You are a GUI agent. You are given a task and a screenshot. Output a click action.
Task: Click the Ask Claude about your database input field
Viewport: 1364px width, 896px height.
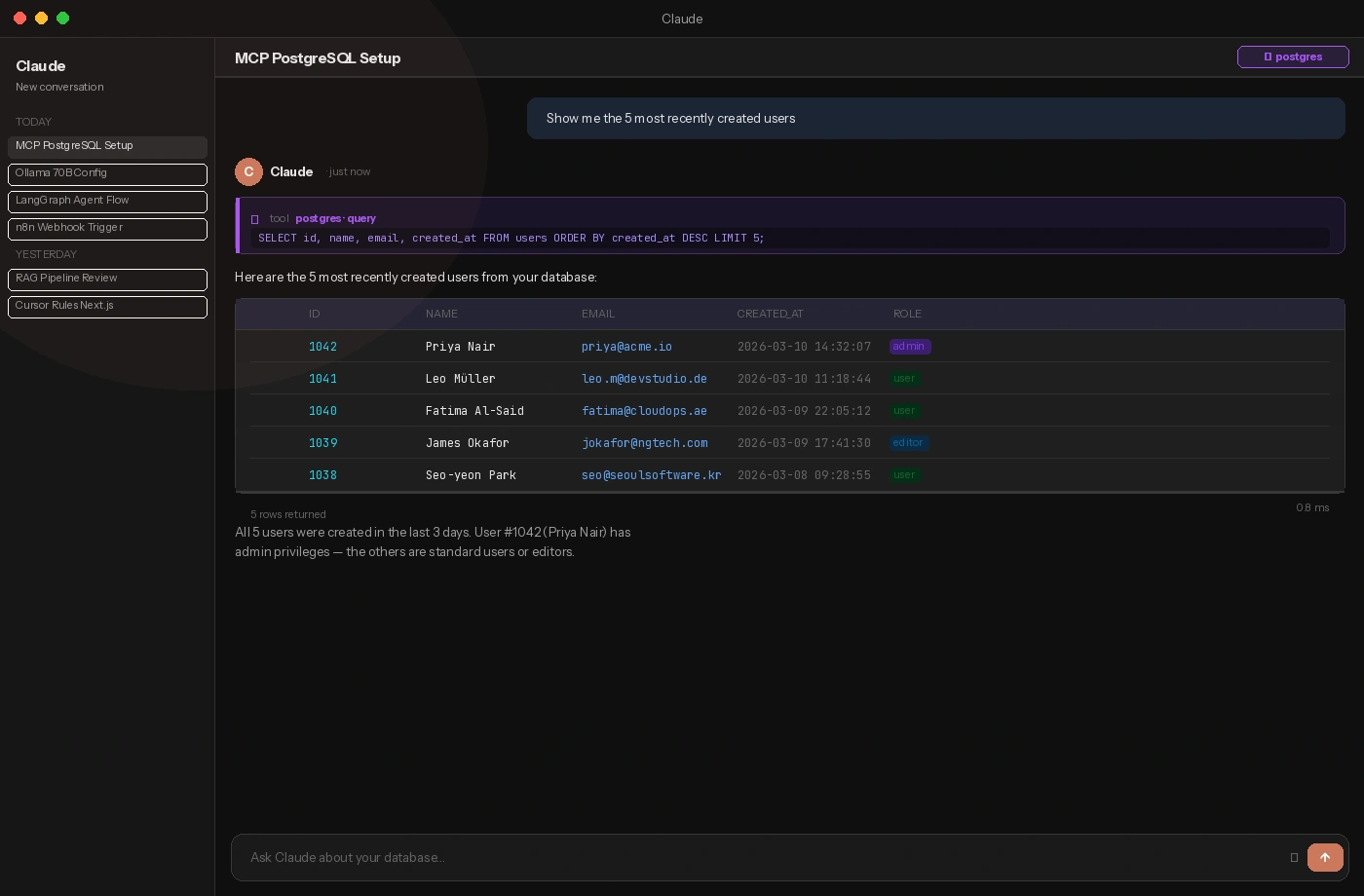click(682, 858)
